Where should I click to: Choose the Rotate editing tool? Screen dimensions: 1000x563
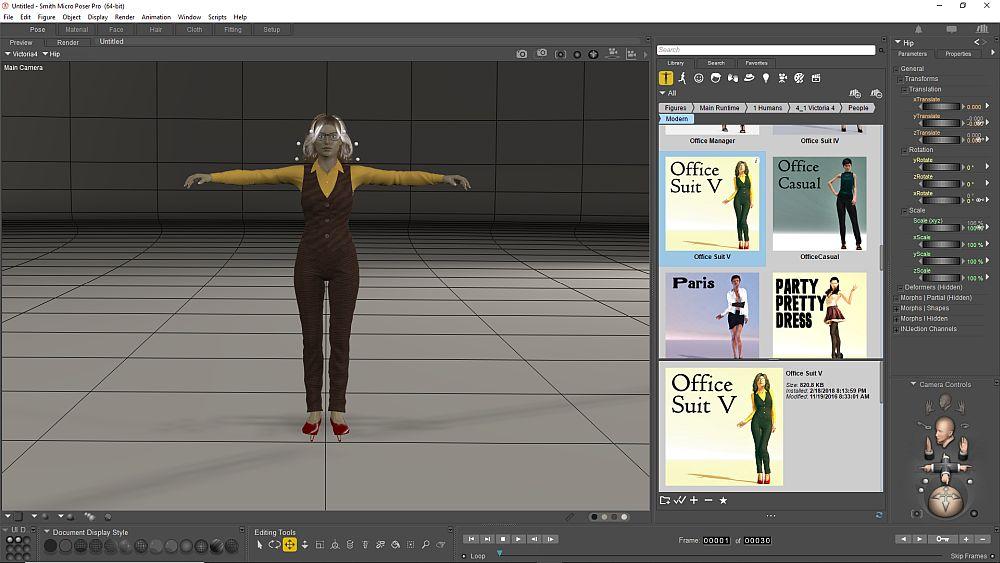tap(274, 545)
